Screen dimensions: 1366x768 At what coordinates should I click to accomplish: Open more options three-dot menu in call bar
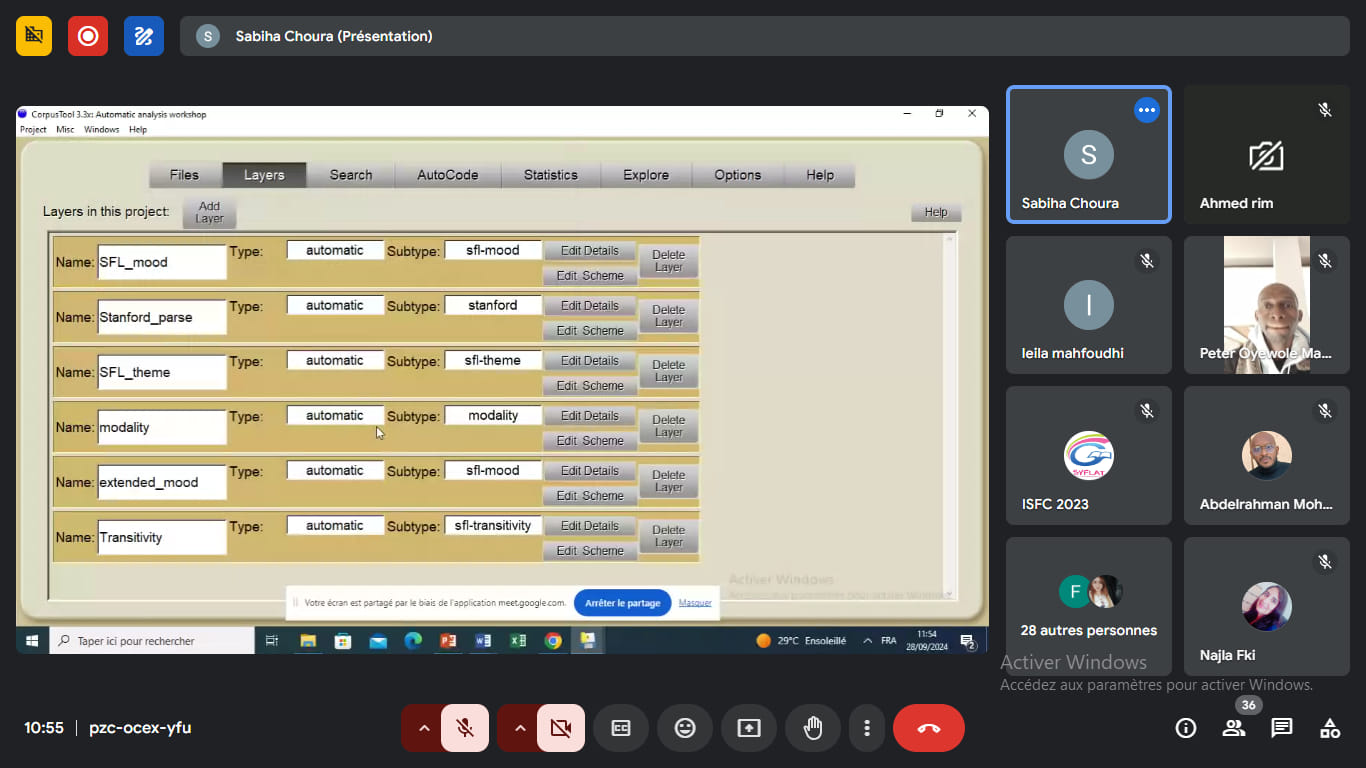point(867,728)
